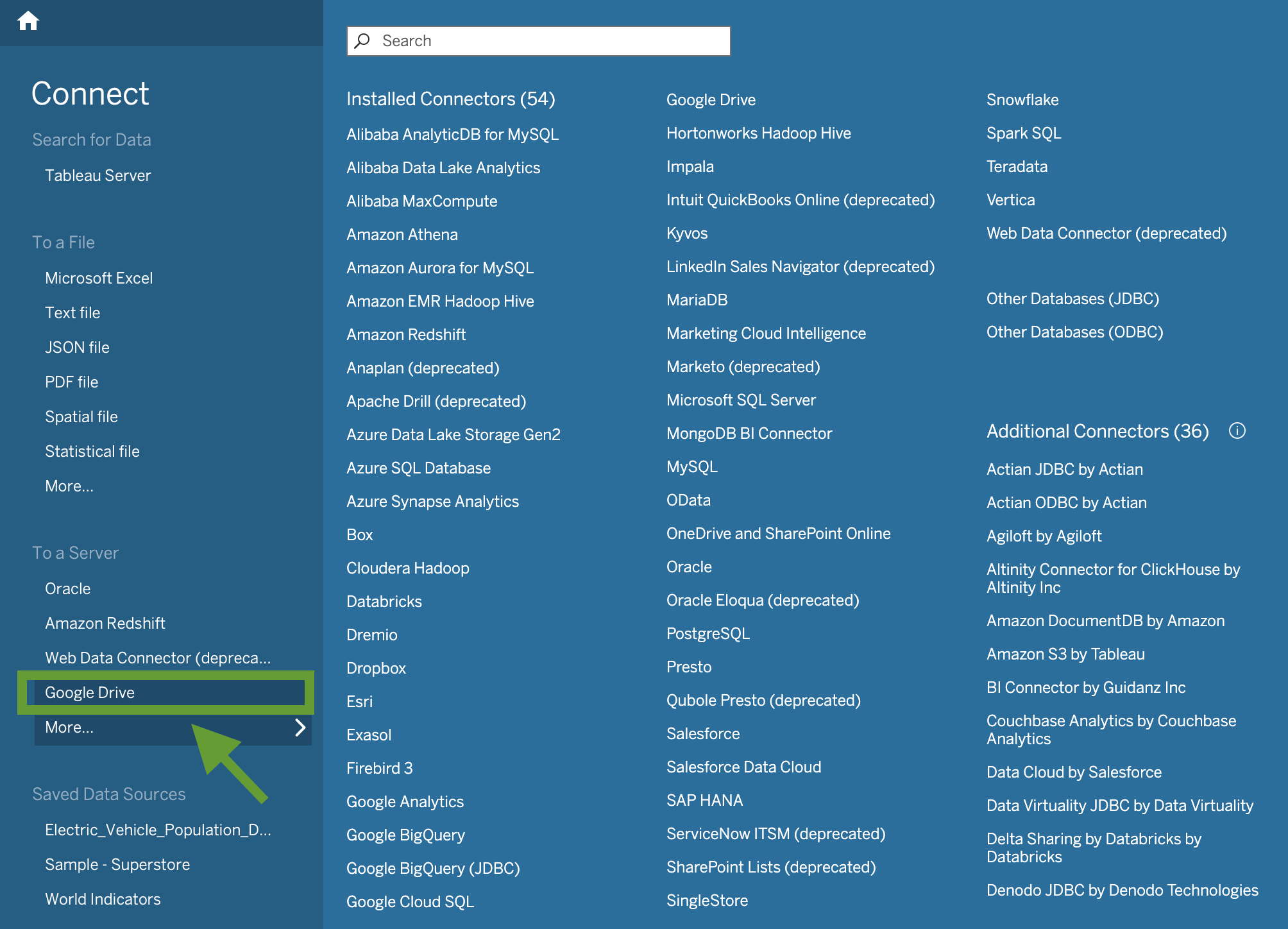The width and height of the screenshot is (1288, 929).
Task: Open the Salesforce Data Cloud connector
Action: [743, 767]
